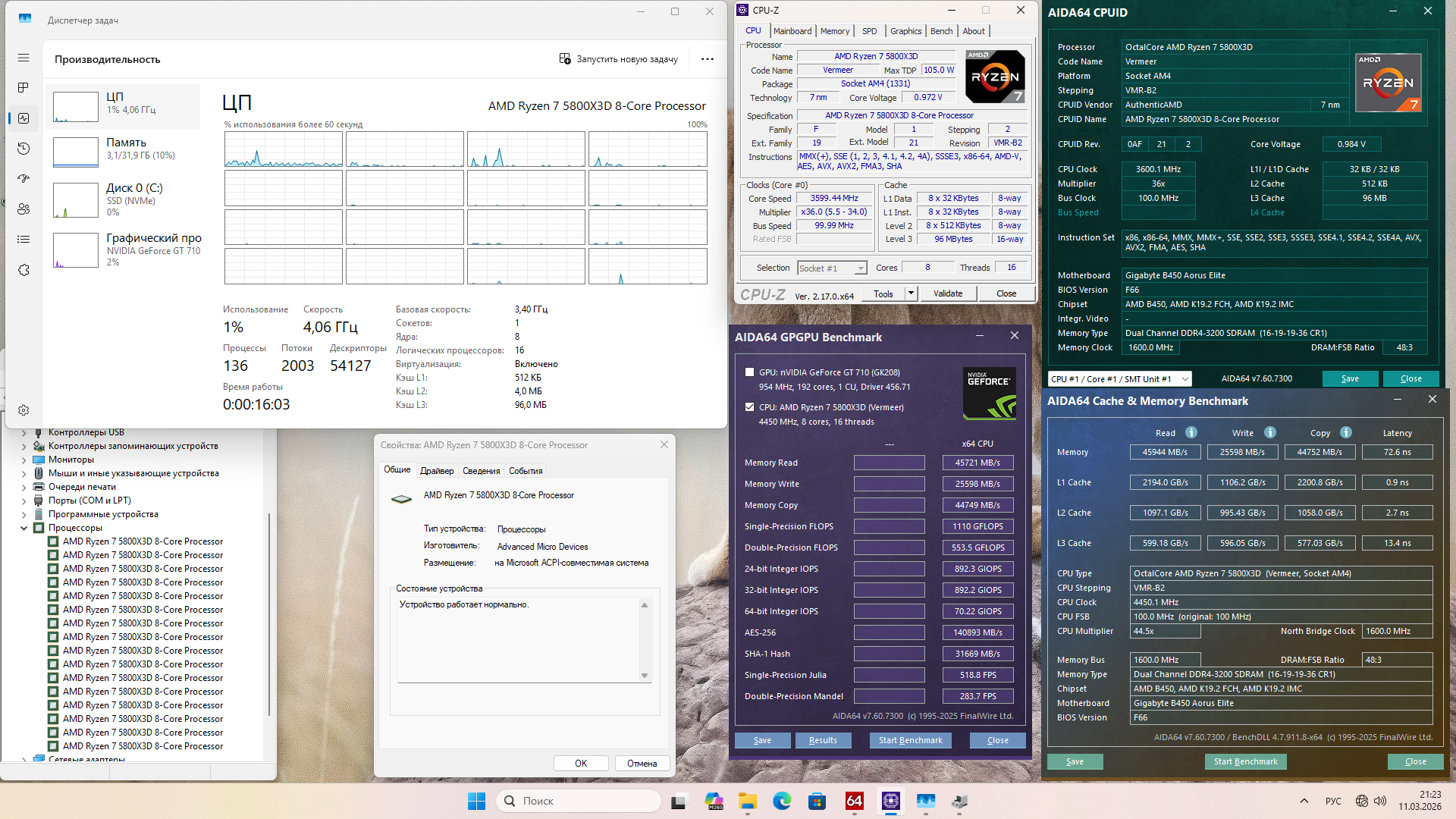Open Details page icon in Task Manager sidebar
The height and width of the screenshot is (819, 1456).
click(24, 240)
